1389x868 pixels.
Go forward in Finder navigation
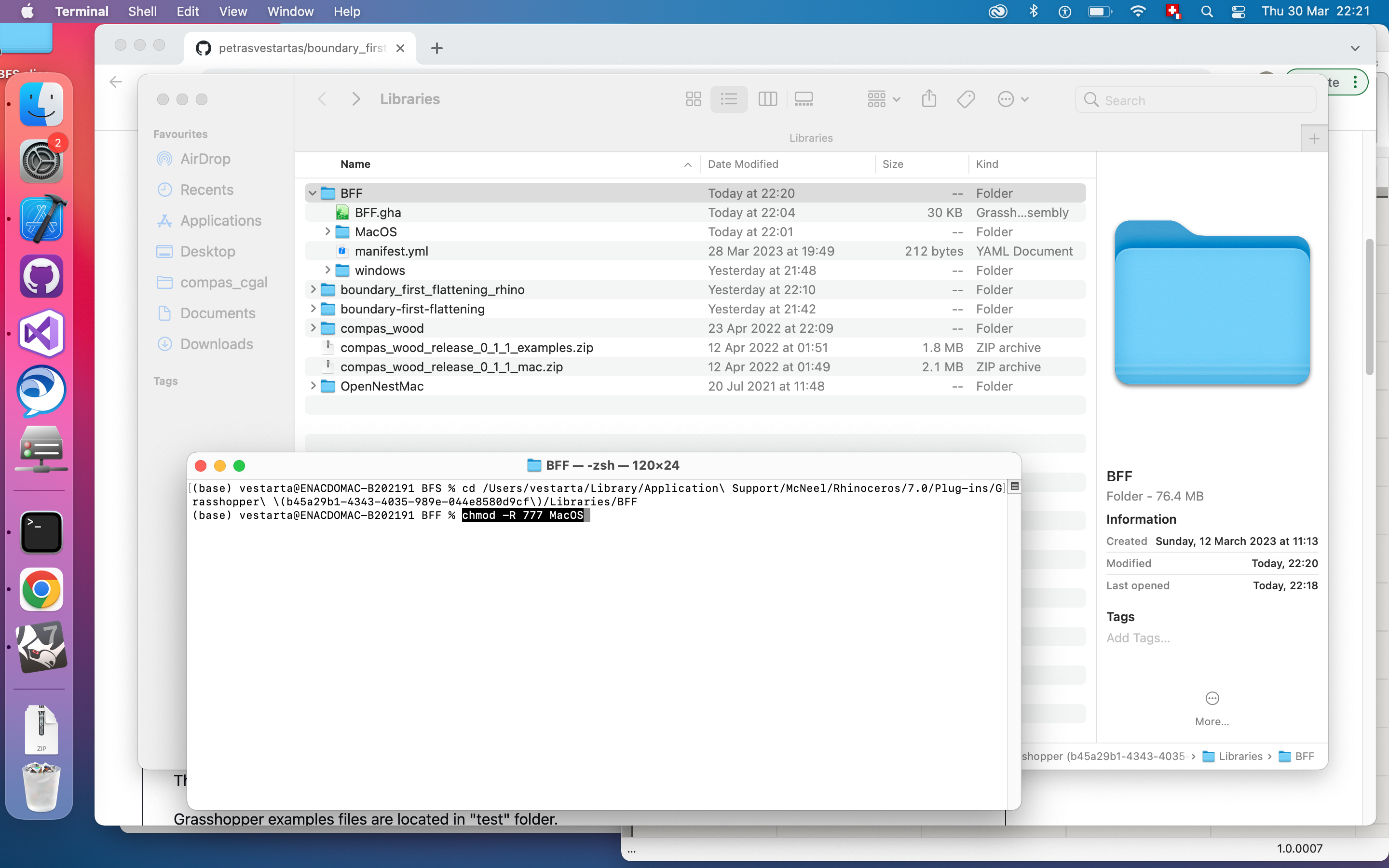tap(356, 99)
